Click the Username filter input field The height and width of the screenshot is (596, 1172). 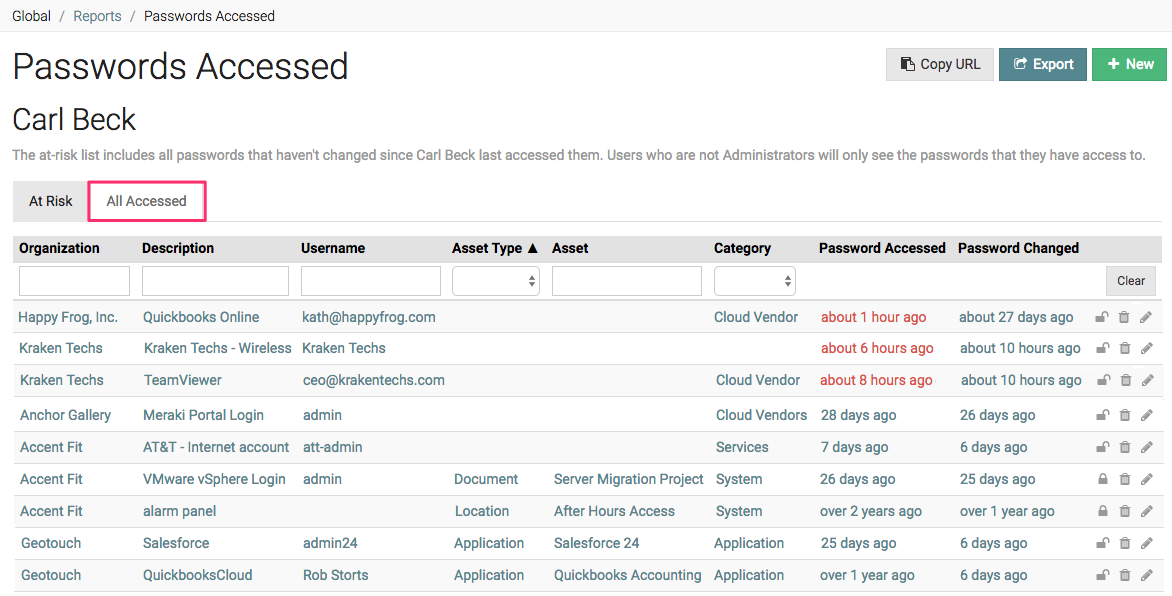pos(370,281)
